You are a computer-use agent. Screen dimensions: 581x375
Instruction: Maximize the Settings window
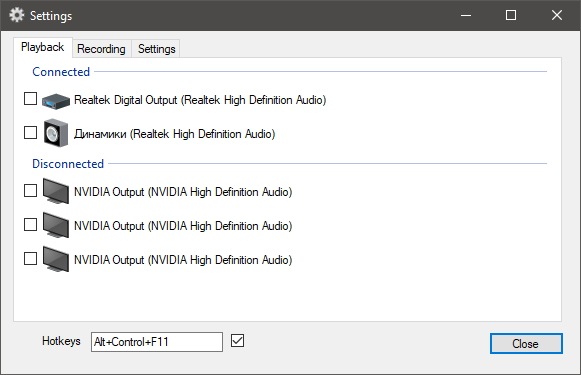point(511,15)
